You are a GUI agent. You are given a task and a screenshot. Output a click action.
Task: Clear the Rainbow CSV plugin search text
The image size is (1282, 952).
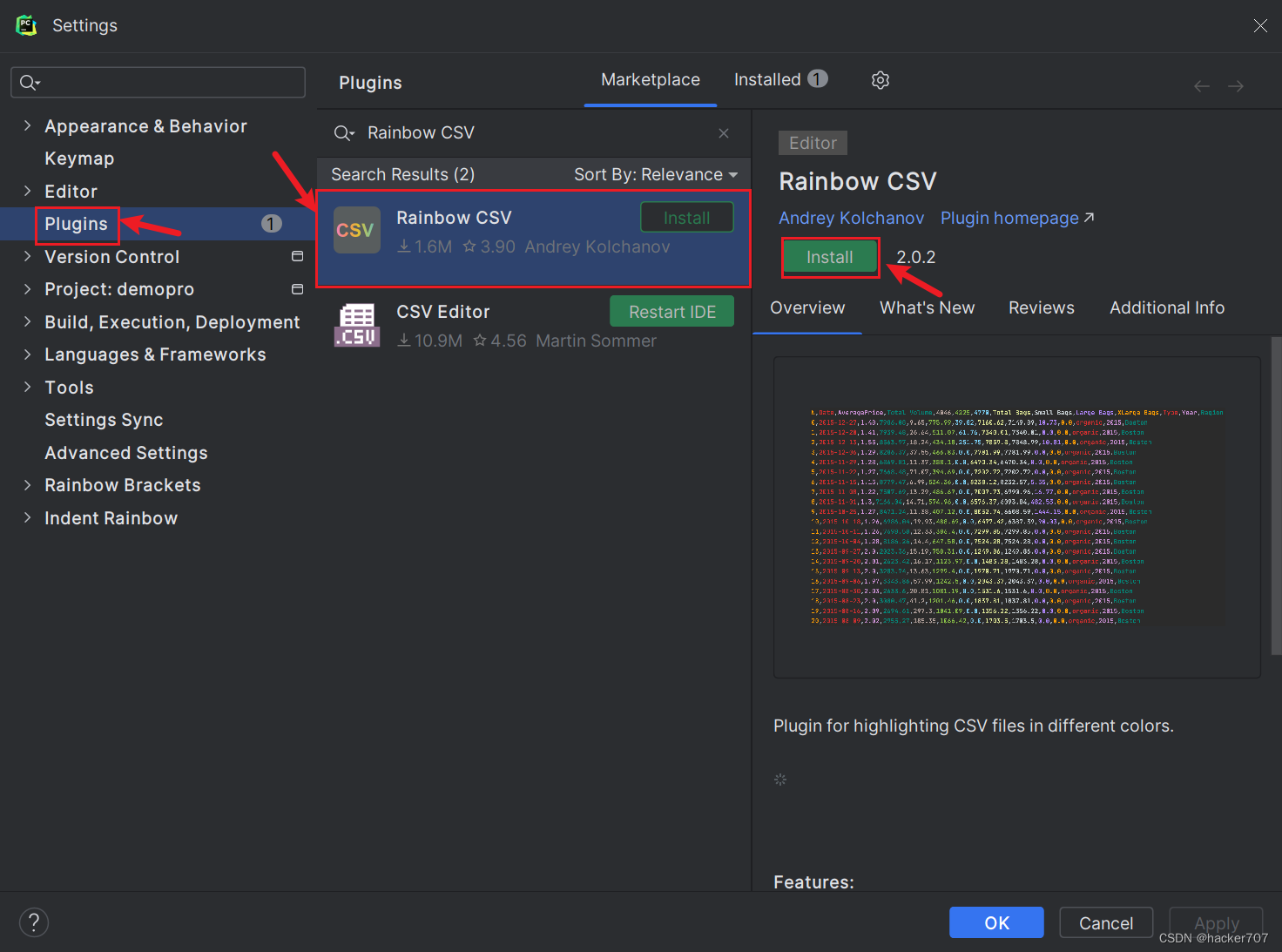724,133
